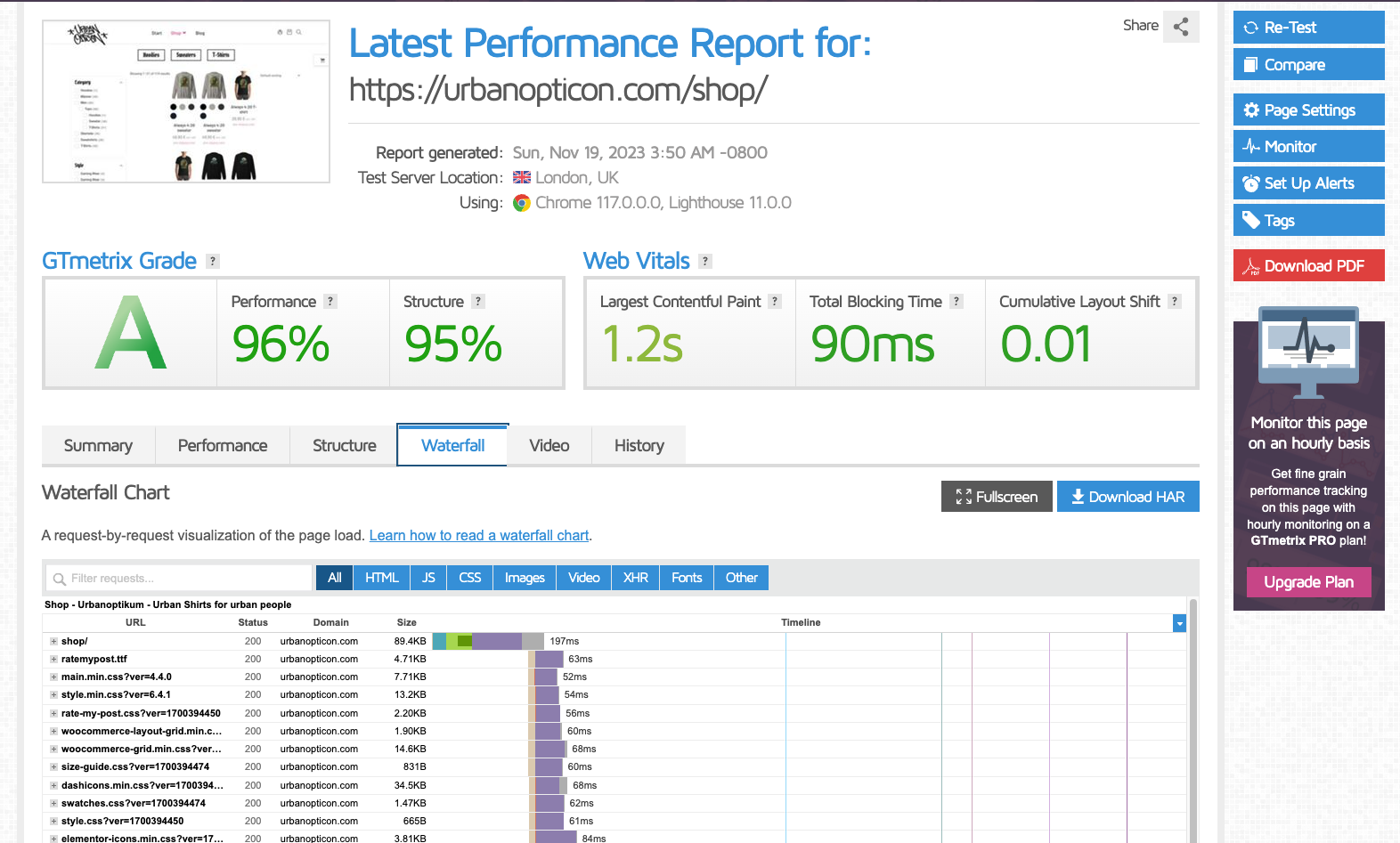Click the waterfall vertical scrollbar
Viewport: 1400px width, 843px height.
1193,721
